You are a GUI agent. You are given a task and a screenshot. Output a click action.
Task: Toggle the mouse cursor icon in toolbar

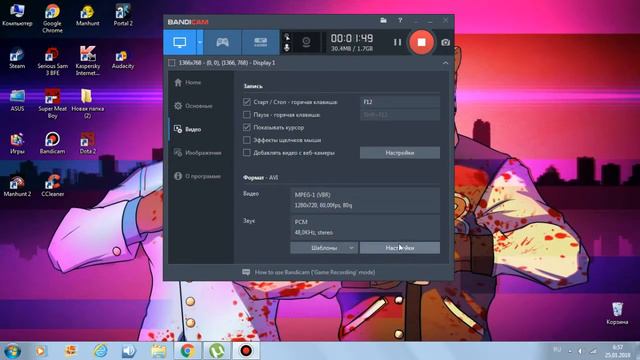[287, 37]
